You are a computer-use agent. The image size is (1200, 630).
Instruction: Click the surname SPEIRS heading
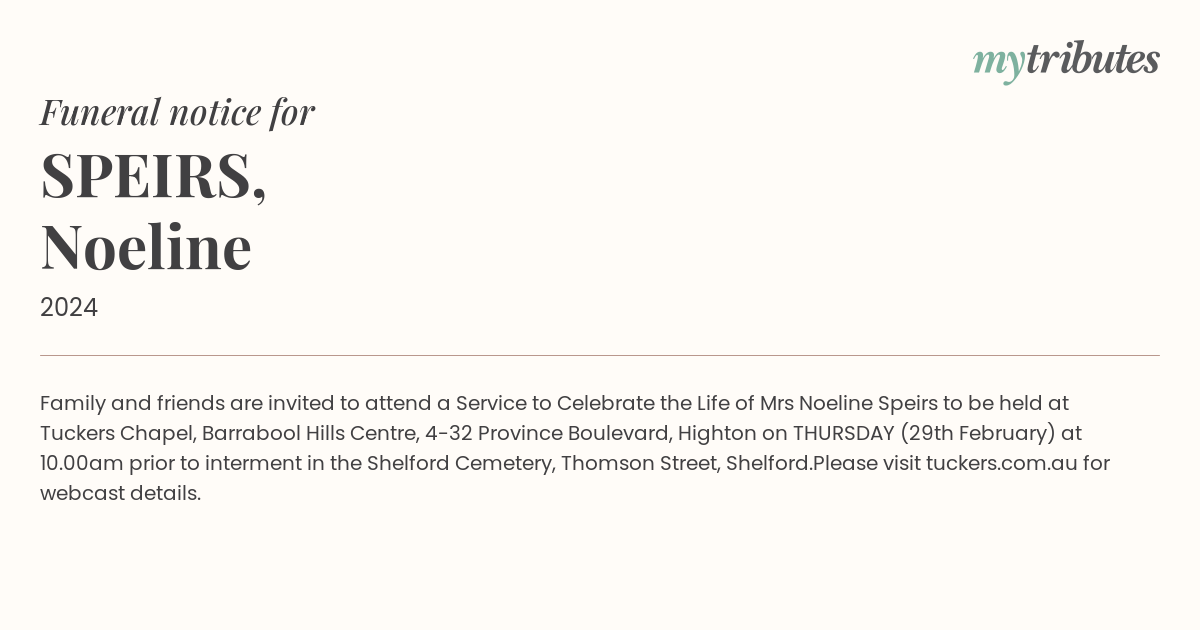153,175
